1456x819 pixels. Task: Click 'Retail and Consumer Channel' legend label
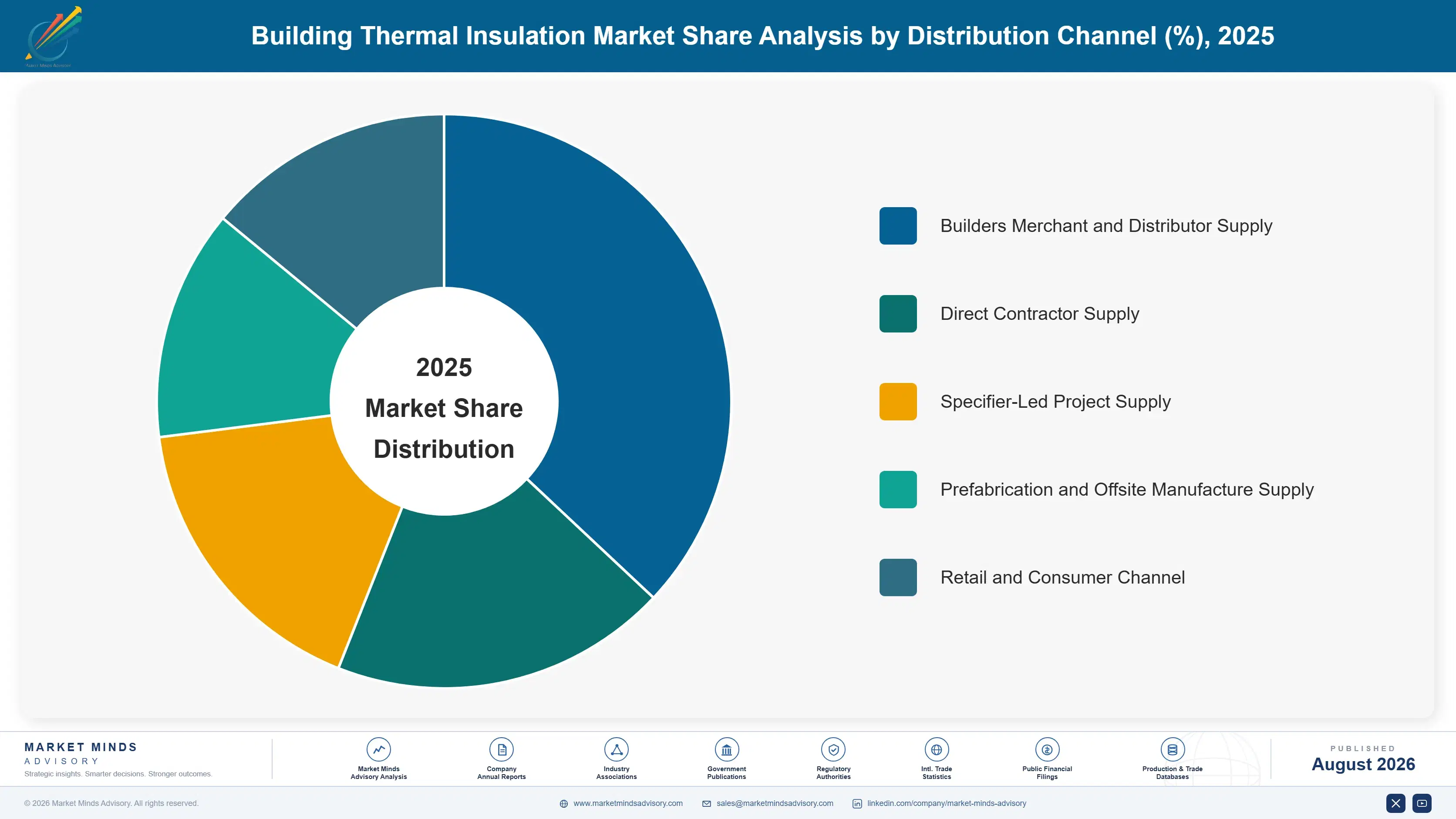coord(1062,577)
